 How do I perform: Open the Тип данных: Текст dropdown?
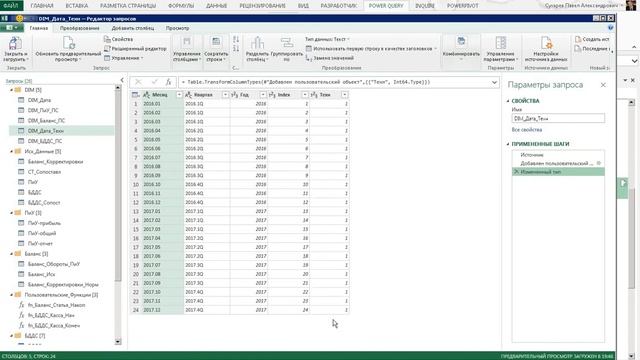327,39
